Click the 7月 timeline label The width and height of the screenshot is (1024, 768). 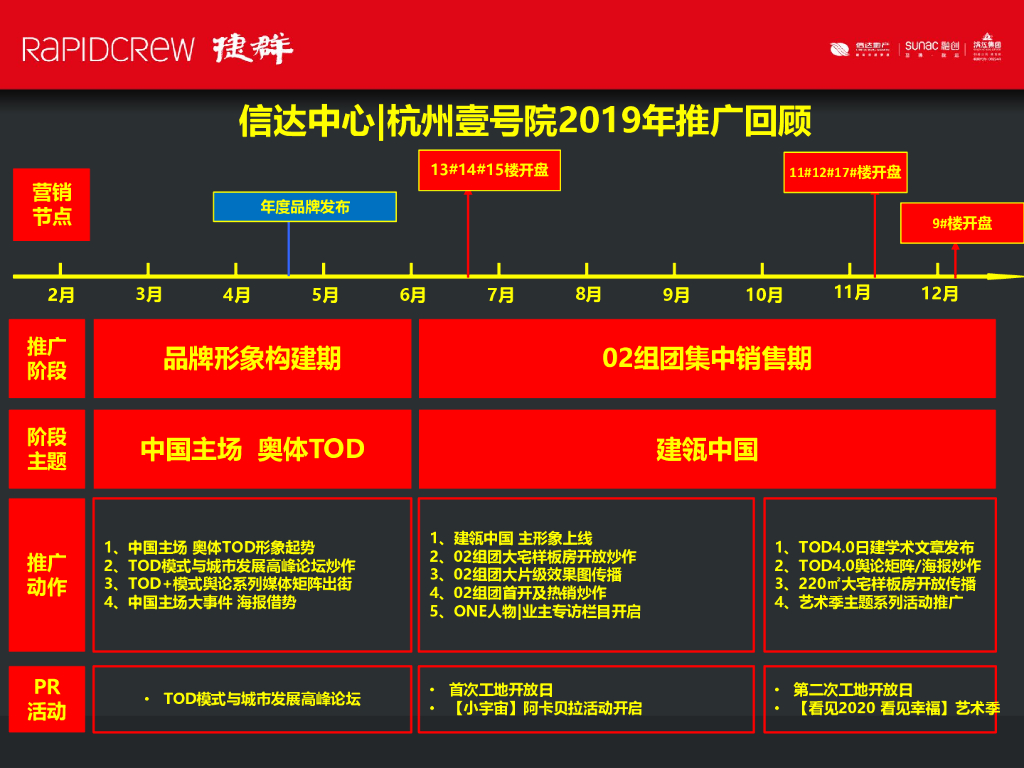tap(500, 295)
